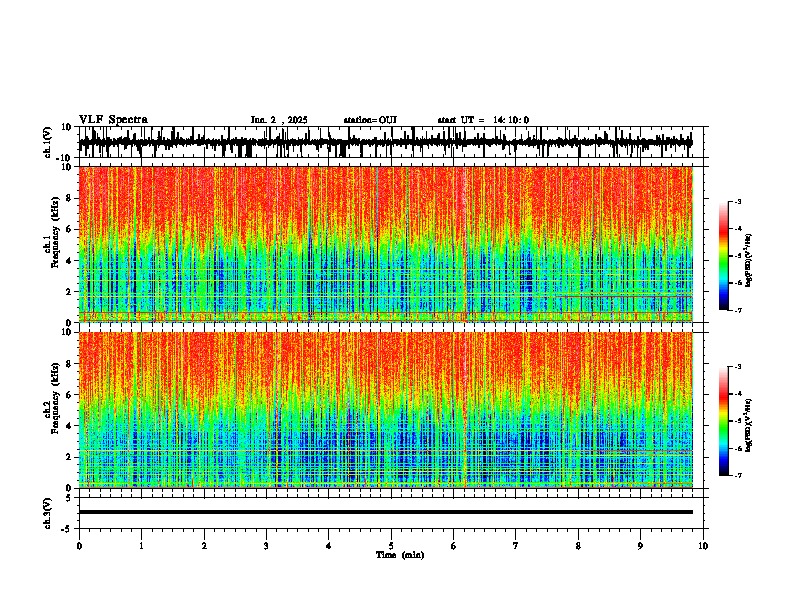Select the "start UT = 14:10: 0" text
The height and width of the screenshot is (612, 792).
[483, 120]
